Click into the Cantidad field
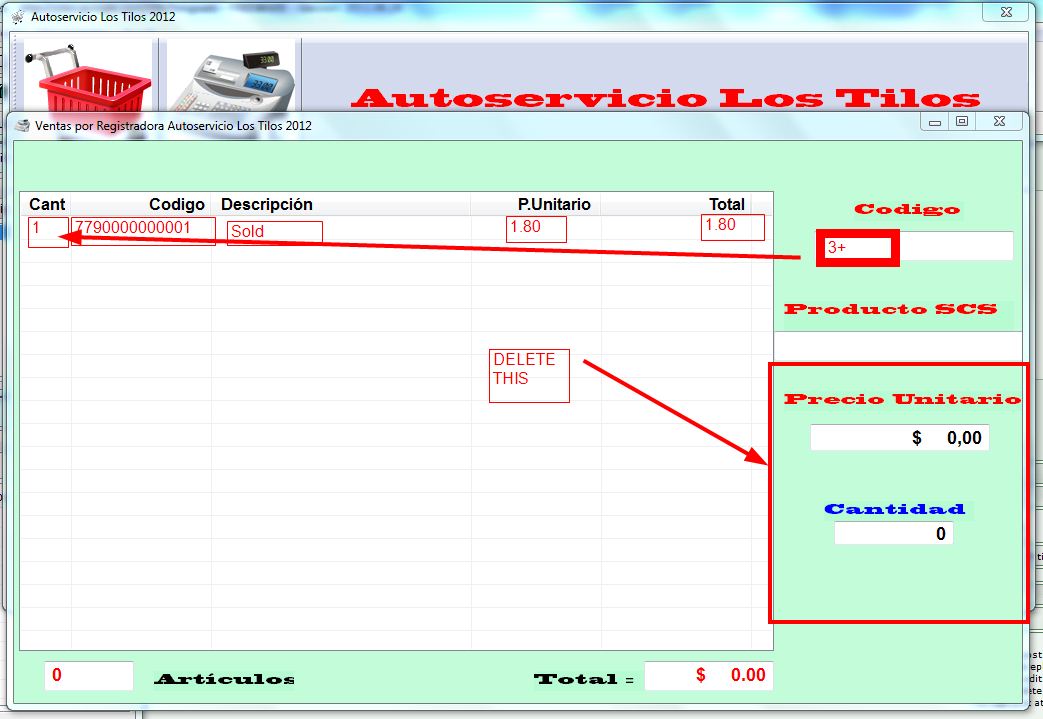 pyautogui.click(x=893, y=534)
